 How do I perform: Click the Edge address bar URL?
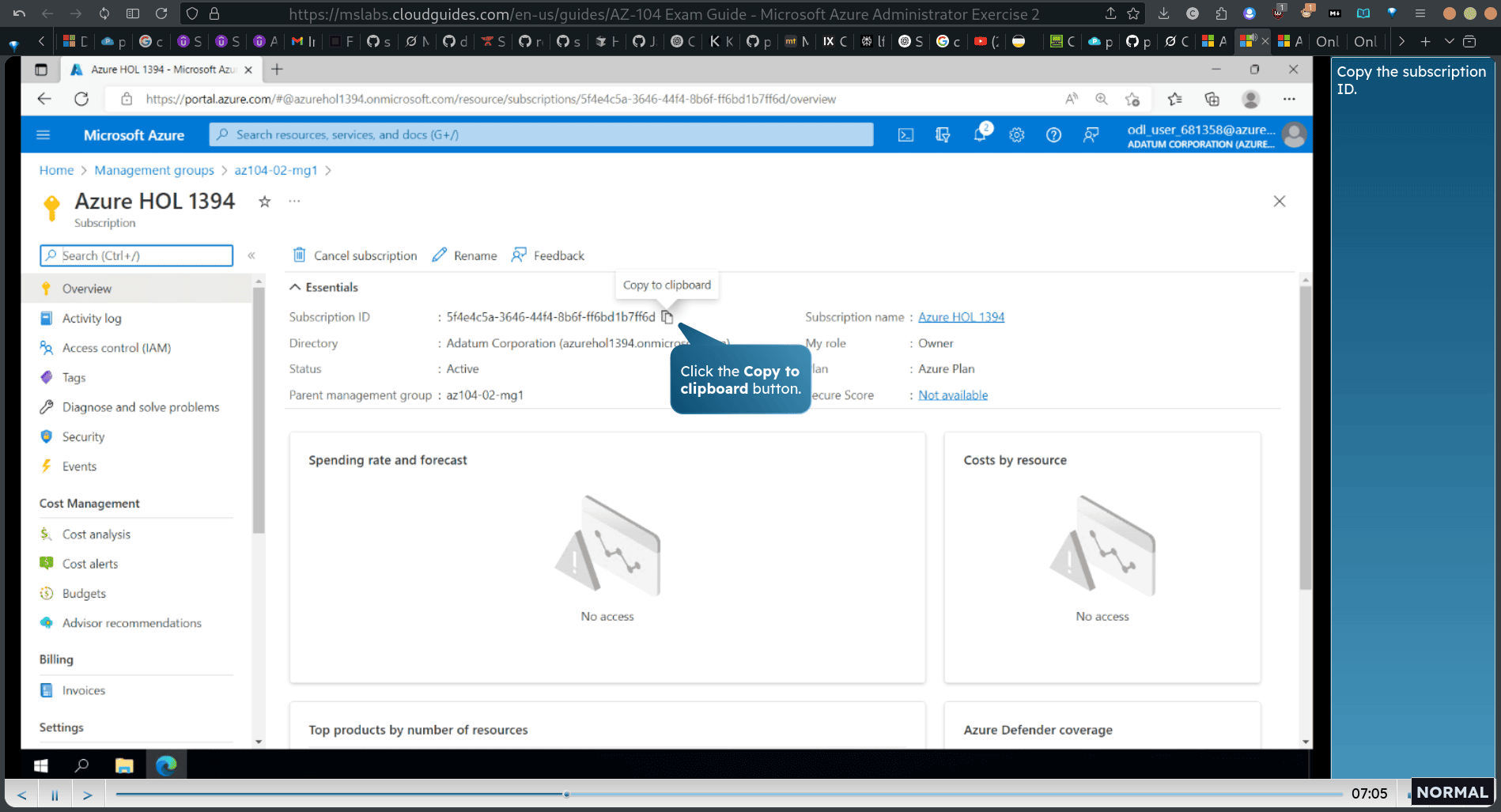[x=490, y=99]
